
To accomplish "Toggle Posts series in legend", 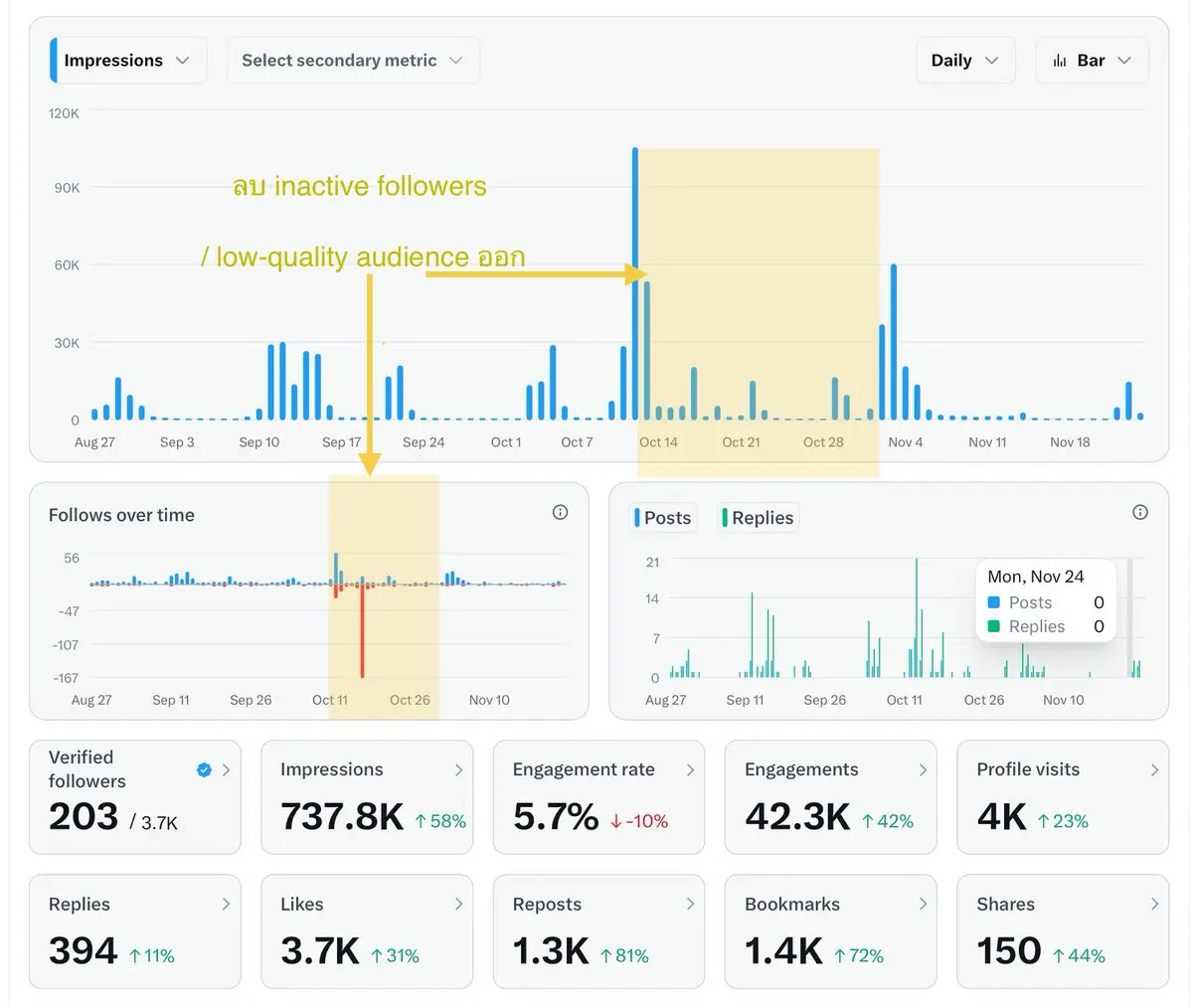I will [x=662, y=518].
